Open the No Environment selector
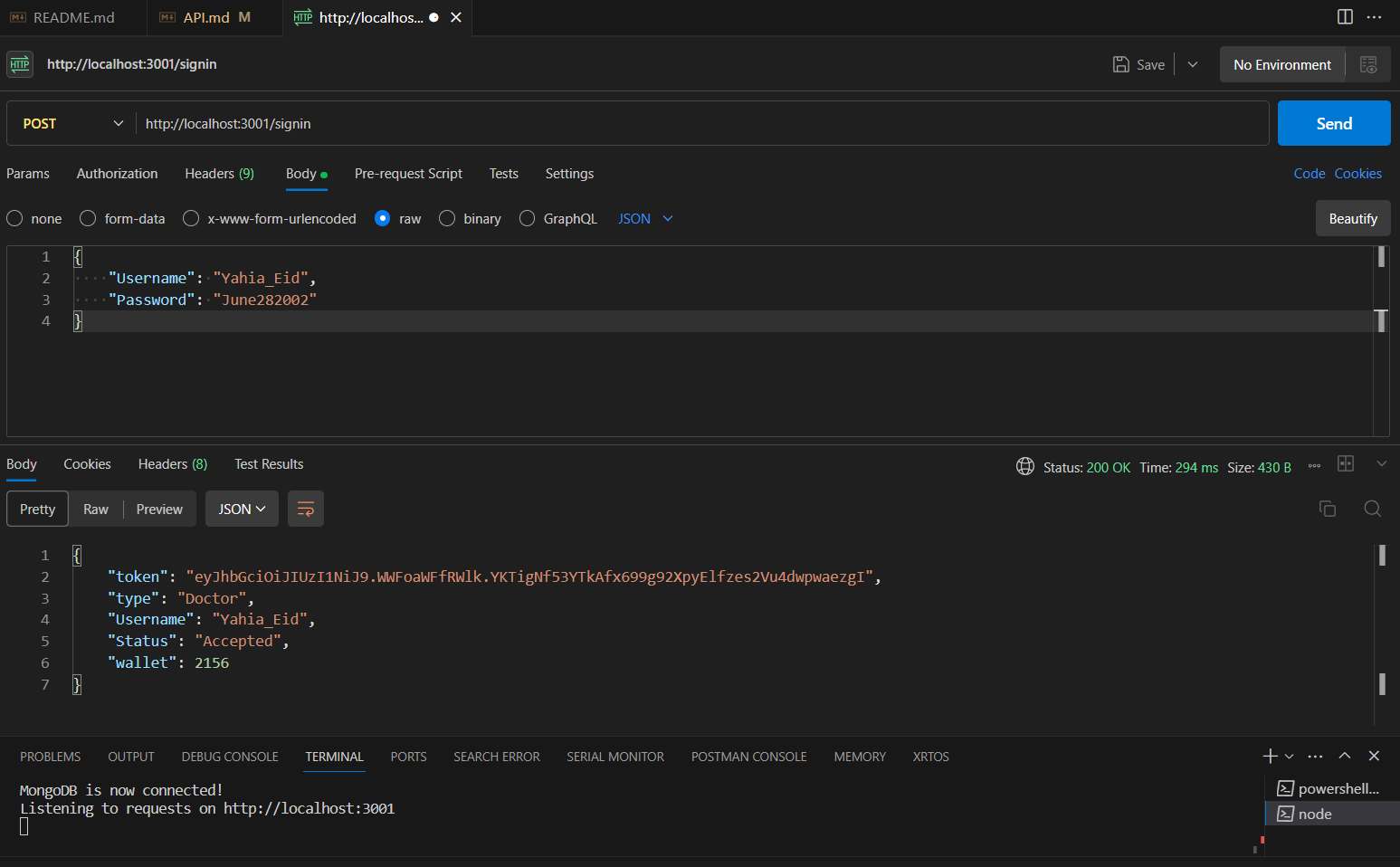The height and width of the screenshot is (867, 1400). tap(1281, 64)
